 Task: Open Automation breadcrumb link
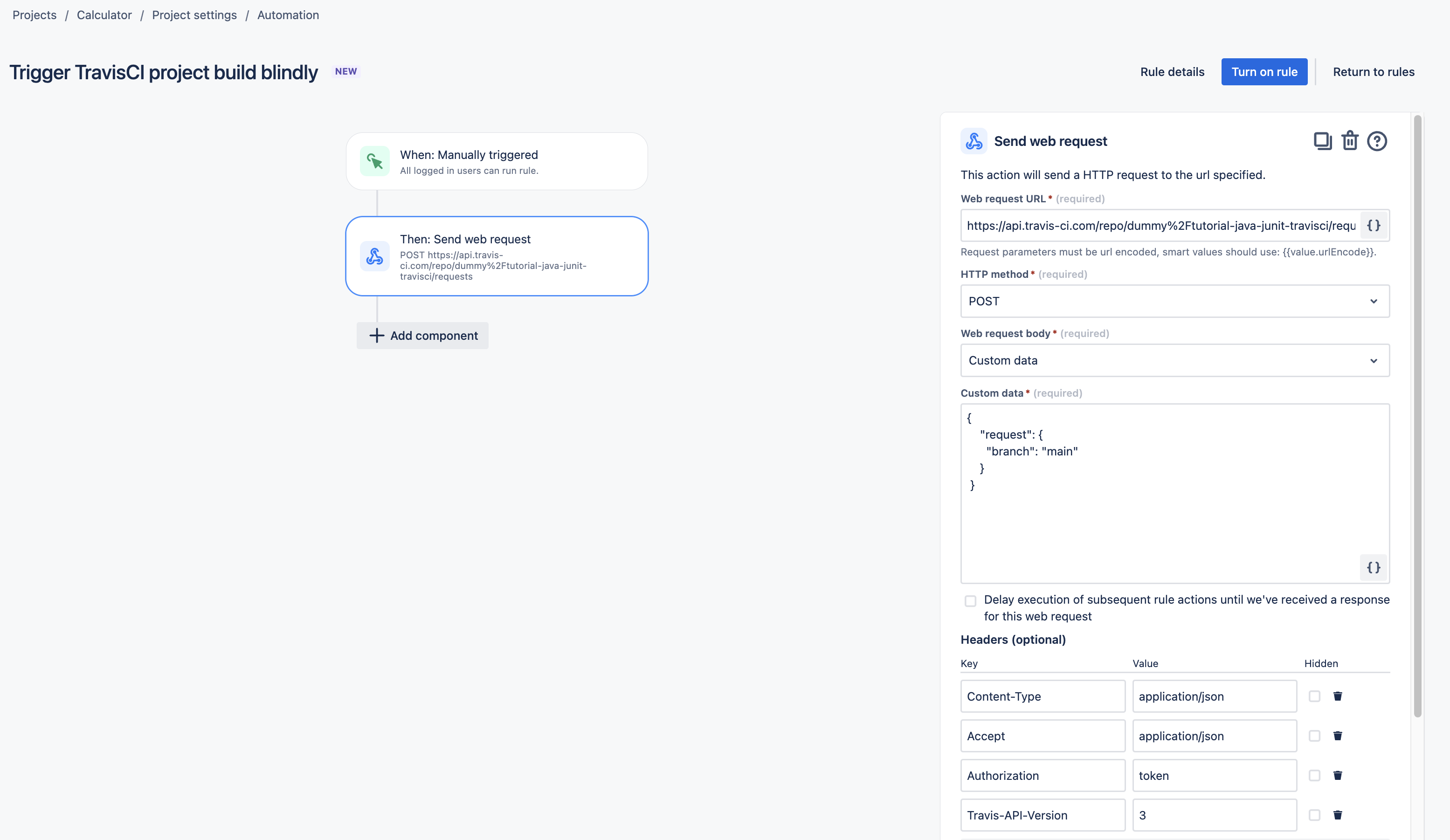288,15
